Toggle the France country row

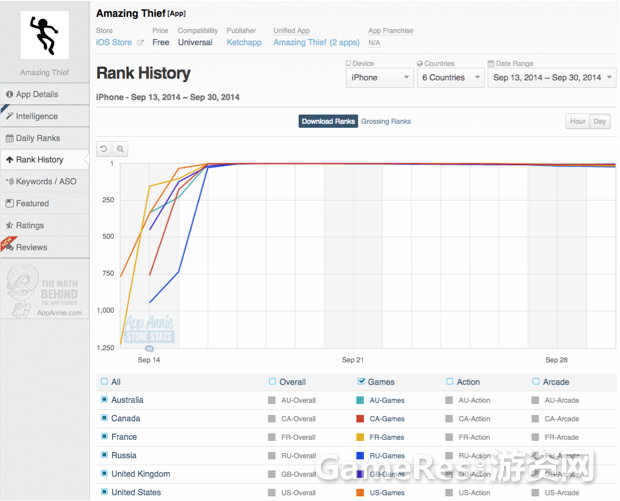104,437
